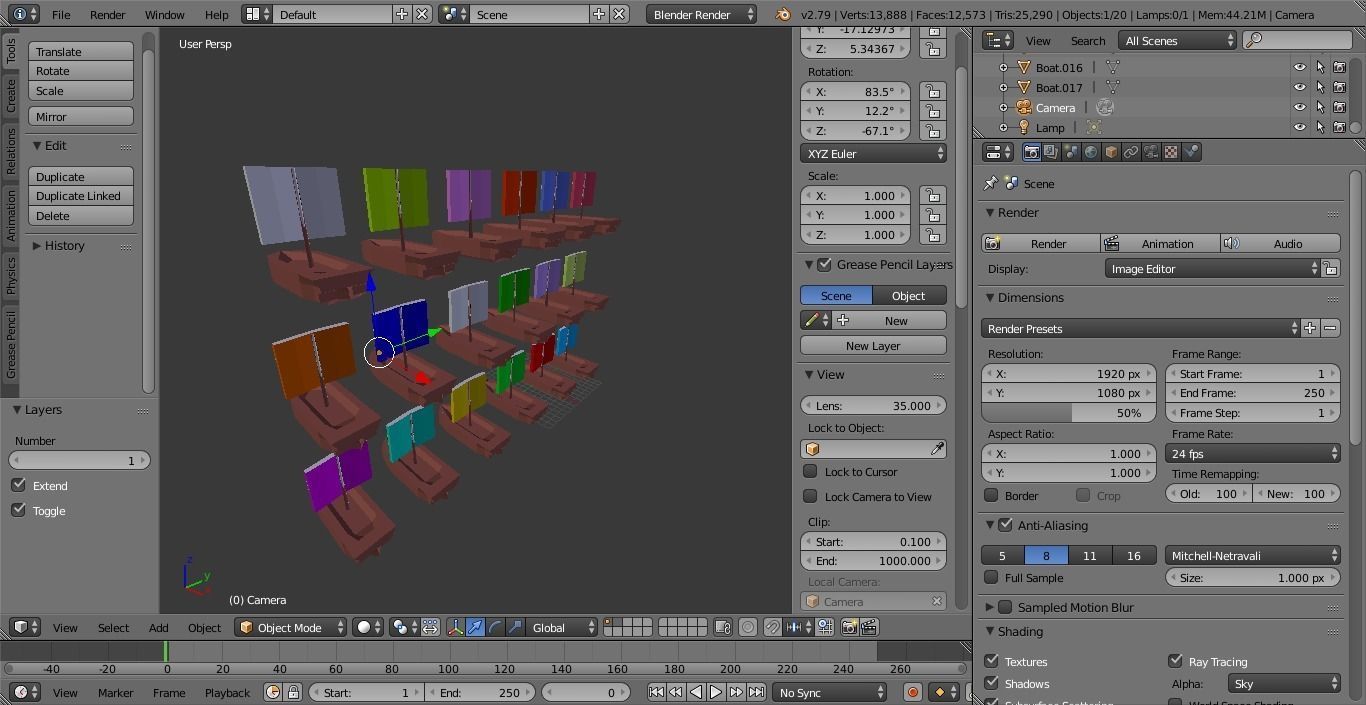Select the scale manipulator icon
Screen dimensions: 1366x705
pos(515,627)
